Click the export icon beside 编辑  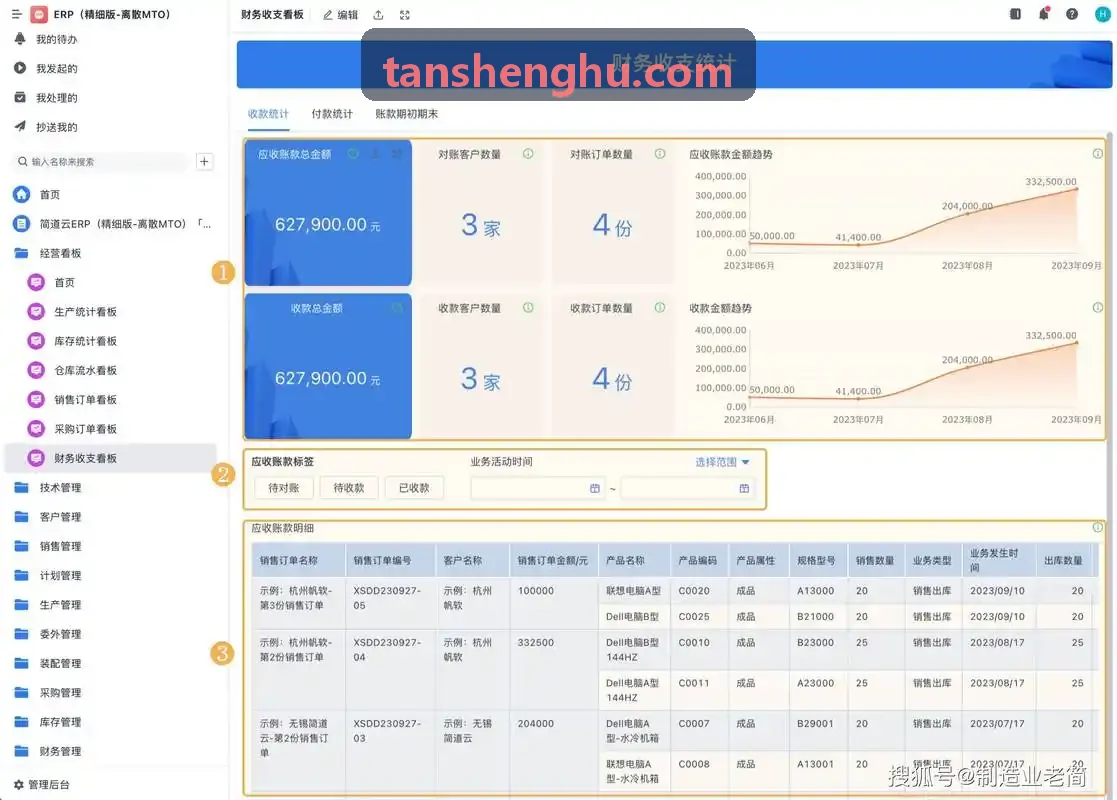[378, 15]
